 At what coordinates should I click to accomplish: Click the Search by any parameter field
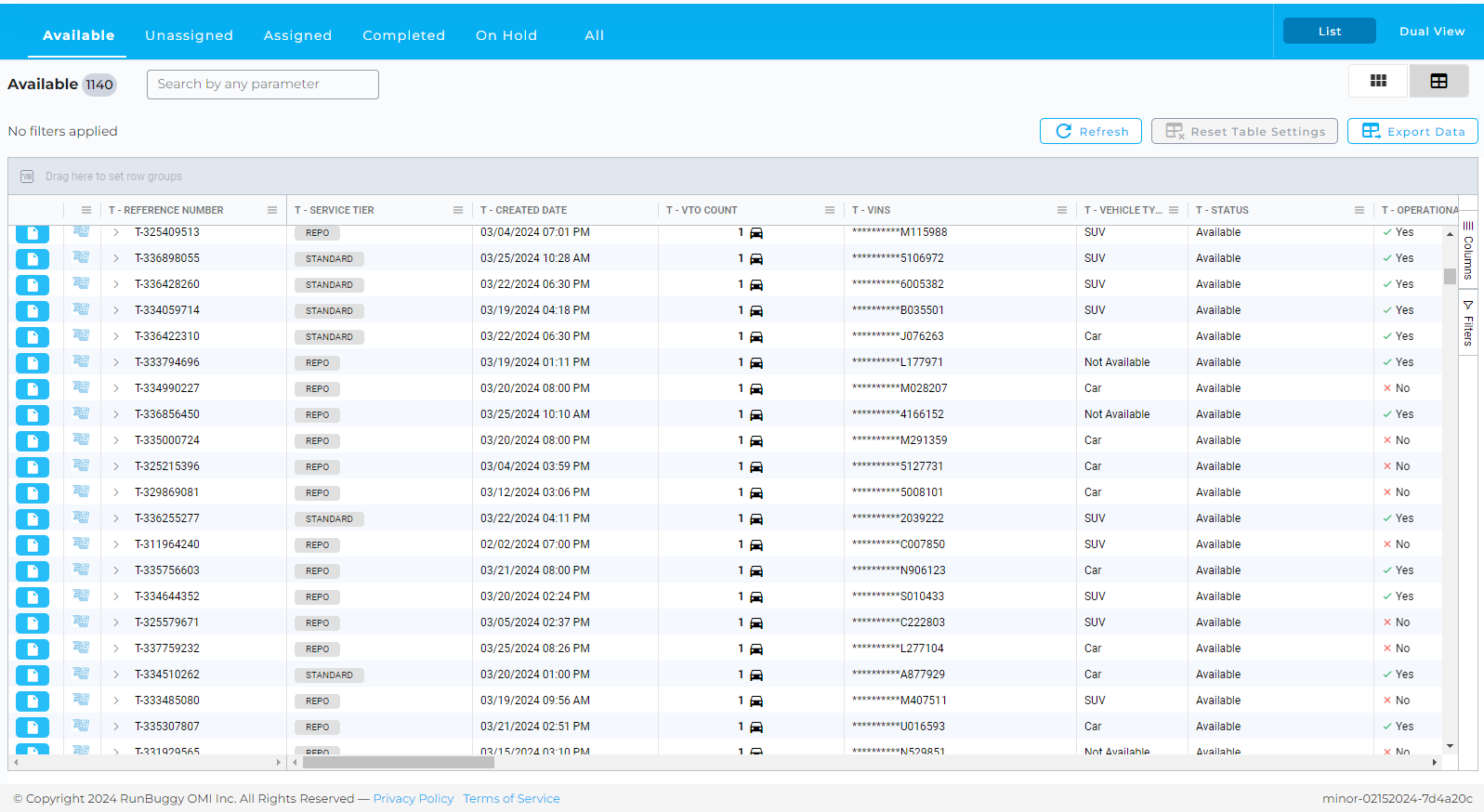click(263, 84)
